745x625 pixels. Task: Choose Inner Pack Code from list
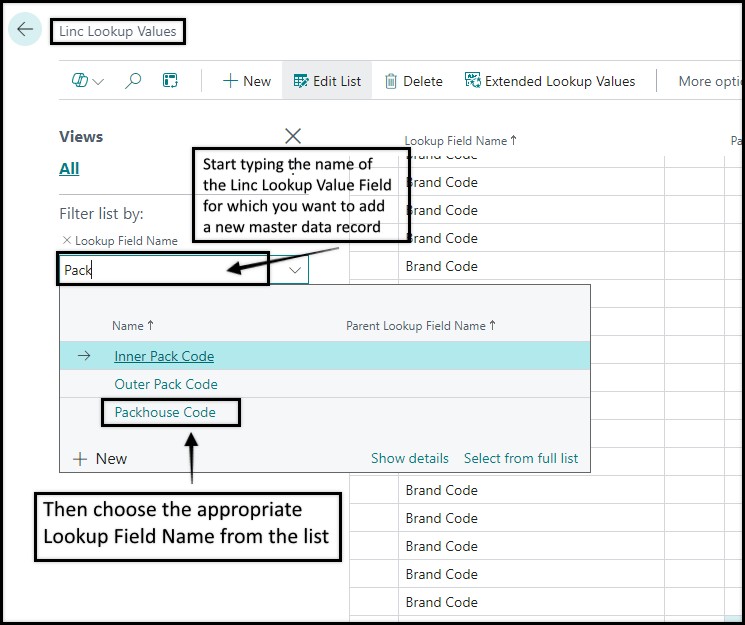point(164,356)
